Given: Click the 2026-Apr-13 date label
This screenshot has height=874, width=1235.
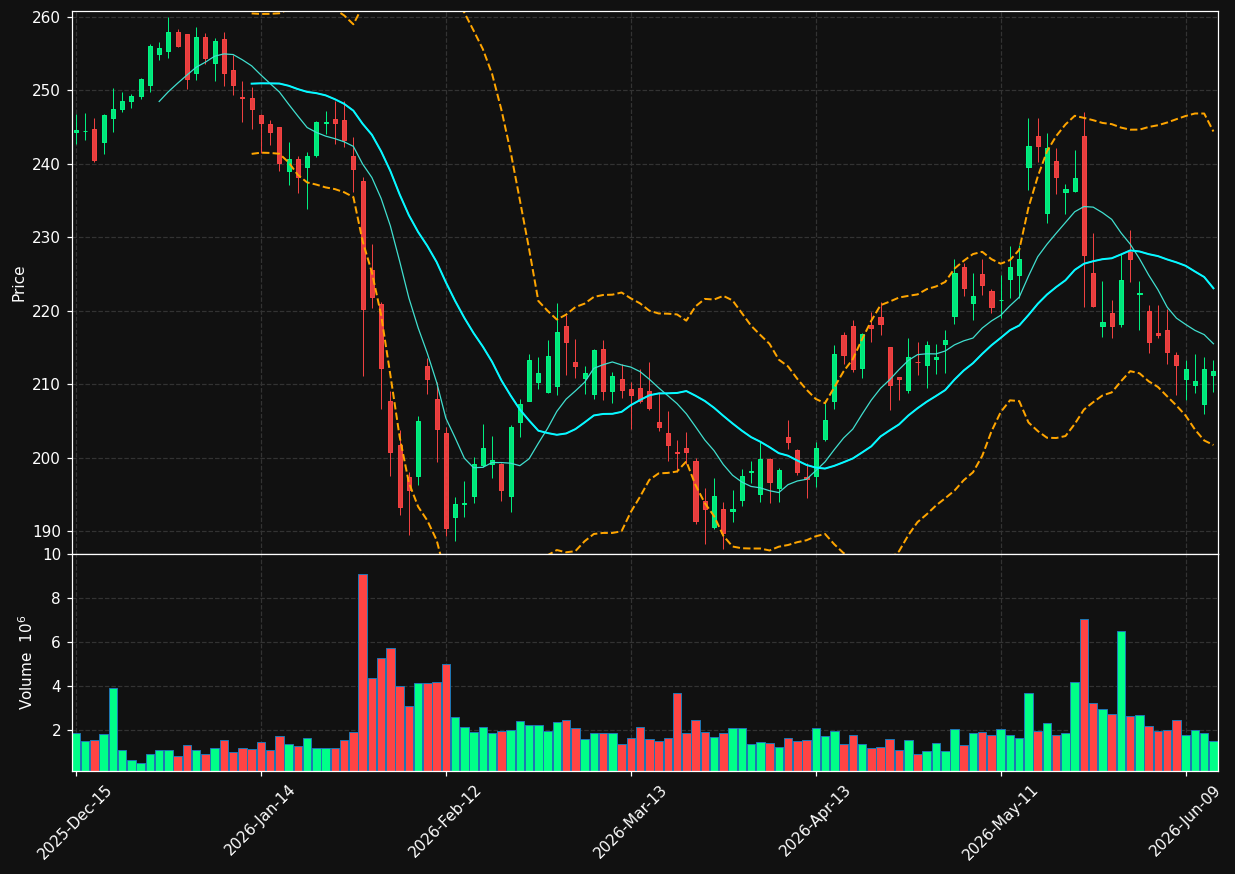Looking at the screenshot, I should pyautogui.click(x=815, y=822).
